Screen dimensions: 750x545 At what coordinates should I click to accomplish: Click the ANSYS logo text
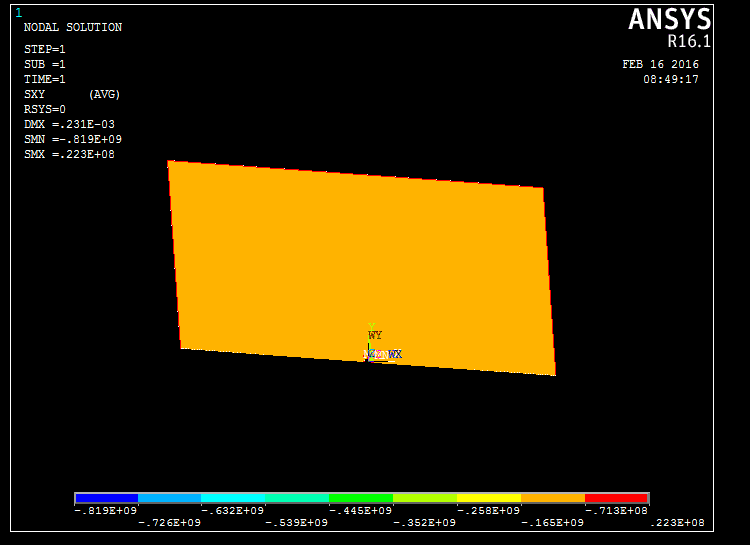(x=670, y=20)
